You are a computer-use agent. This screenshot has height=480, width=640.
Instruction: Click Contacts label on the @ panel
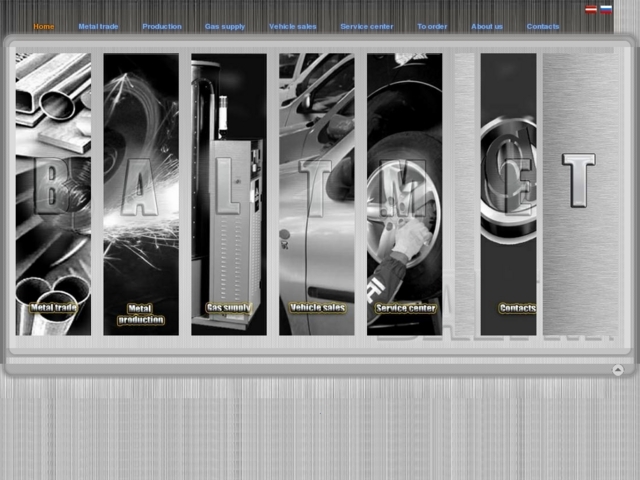(517, 308)
